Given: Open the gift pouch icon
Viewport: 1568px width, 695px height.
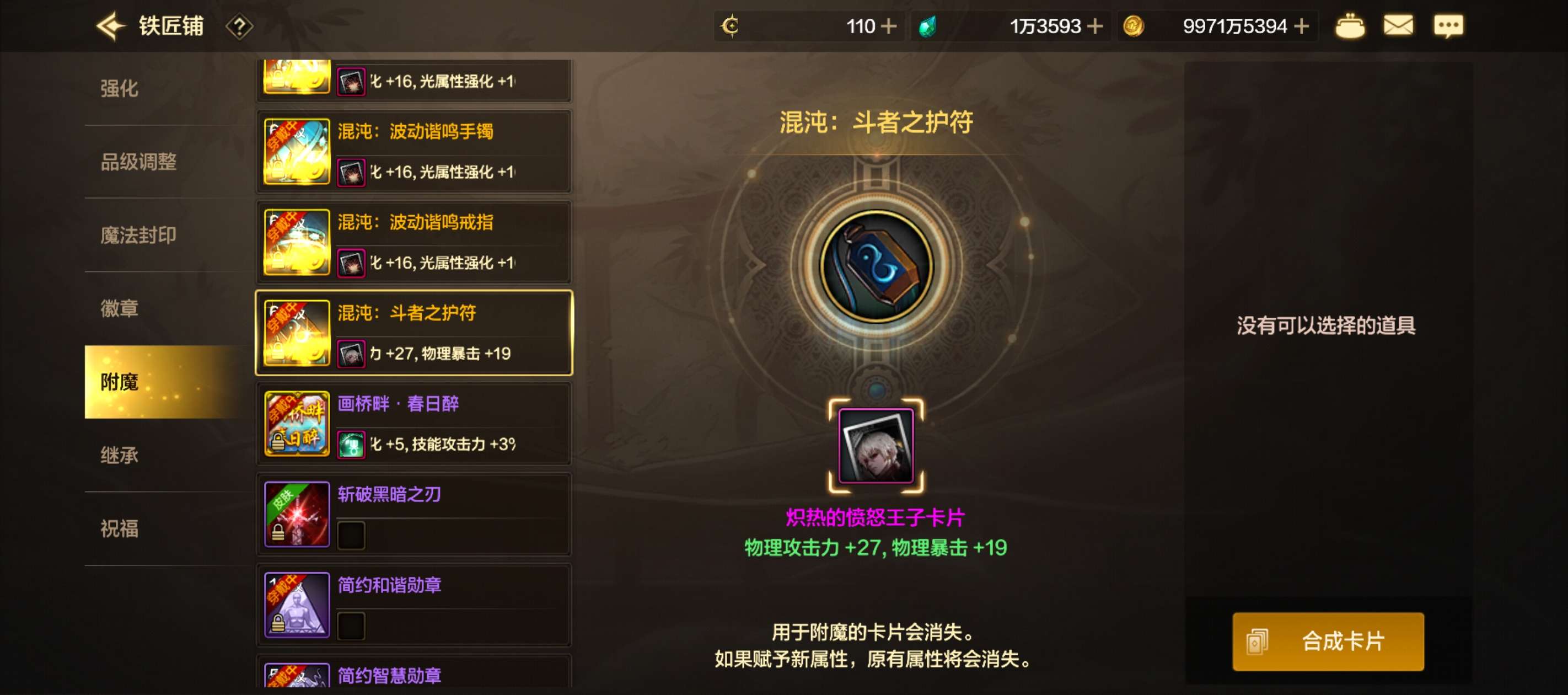Looking at the screenshot, I should [1349, 26].
